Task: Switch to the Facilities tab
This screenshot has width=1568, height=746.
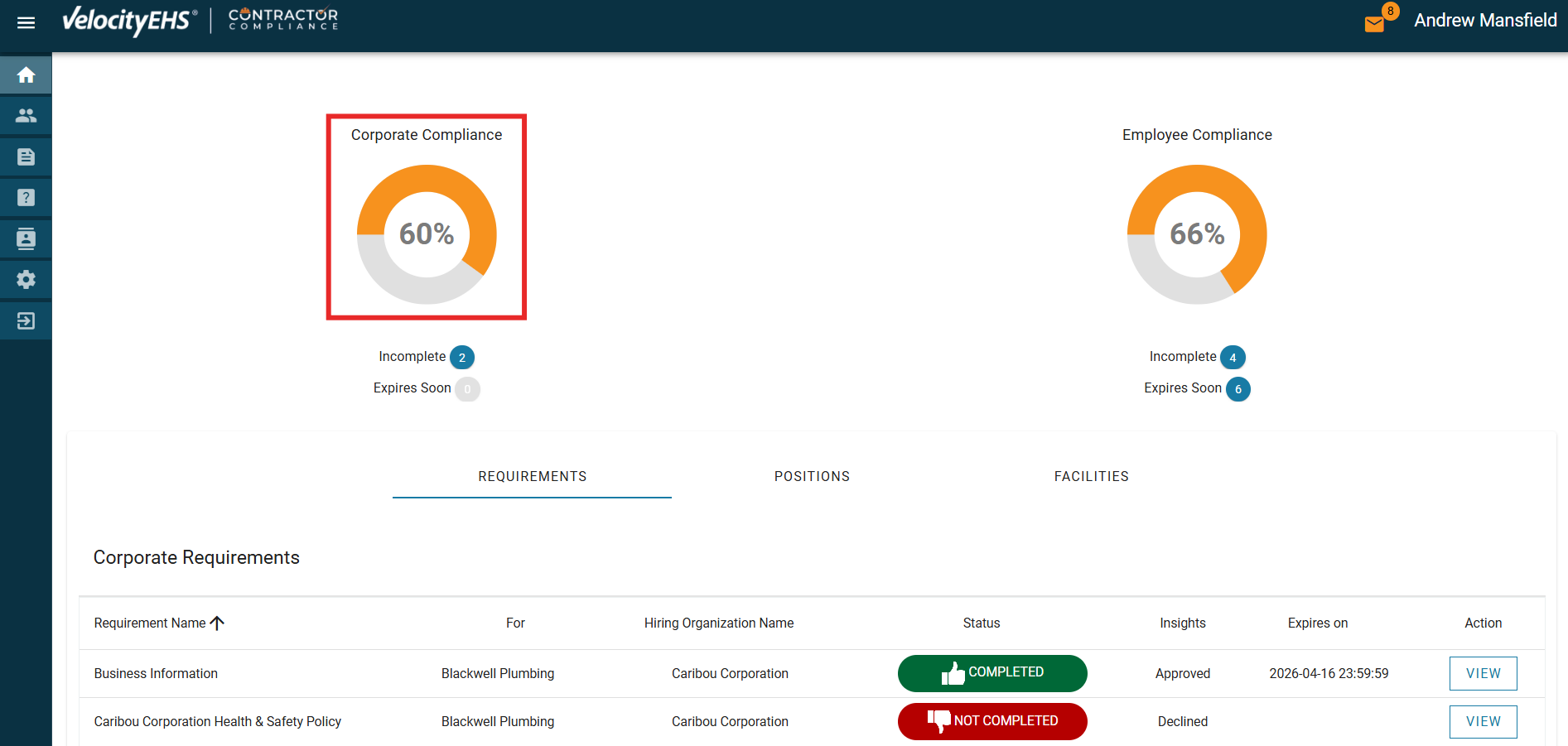Action: click(1091, 477)
